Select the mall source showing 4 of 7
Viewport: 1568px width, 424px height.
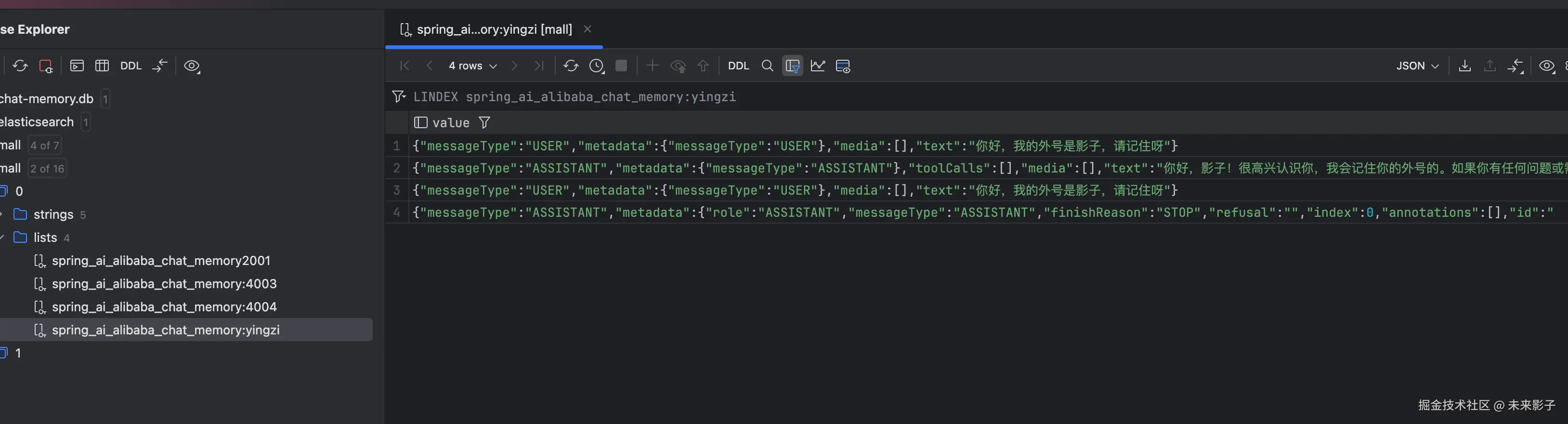[10, 145]
